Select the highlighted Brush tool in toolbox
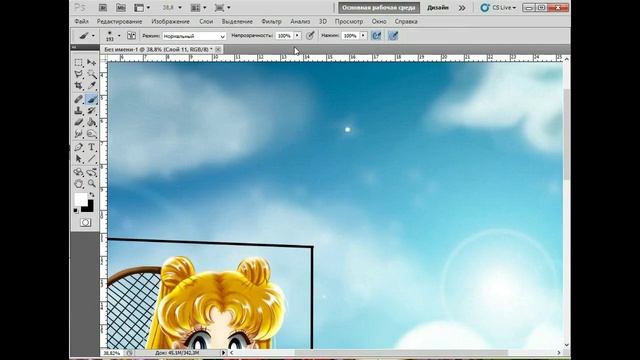Screen dimensions: 640x360 pos(91,99)
